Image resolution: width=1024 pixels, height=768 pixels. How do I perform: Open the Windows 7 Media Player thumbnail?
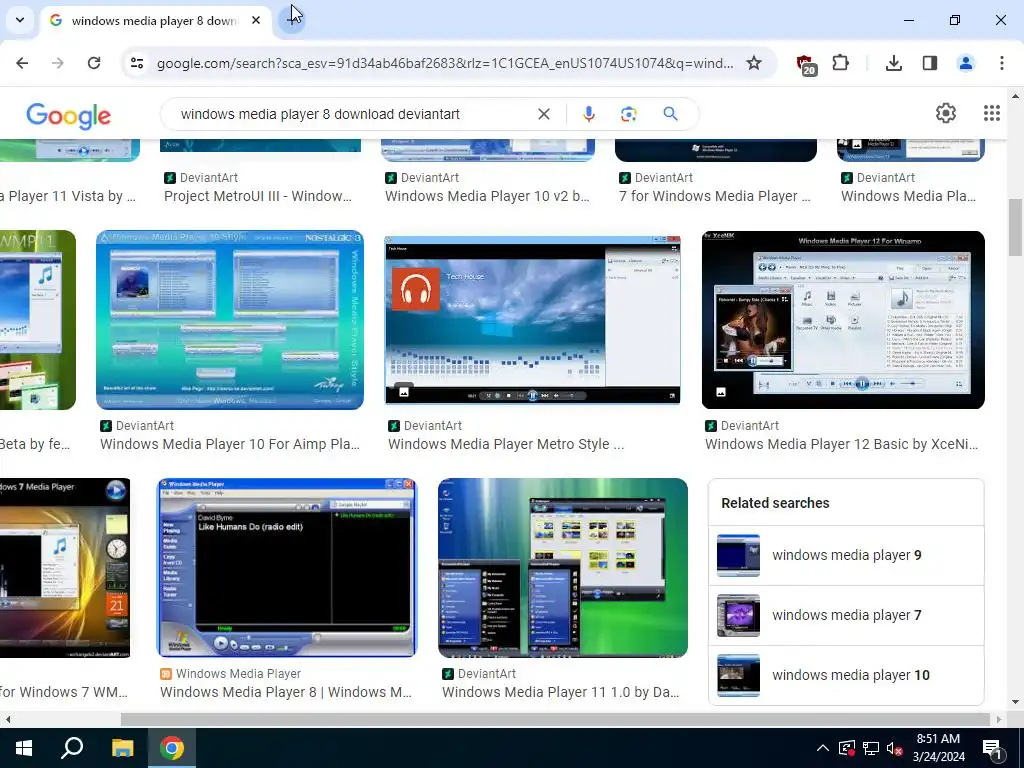click(x=65, y=568)
